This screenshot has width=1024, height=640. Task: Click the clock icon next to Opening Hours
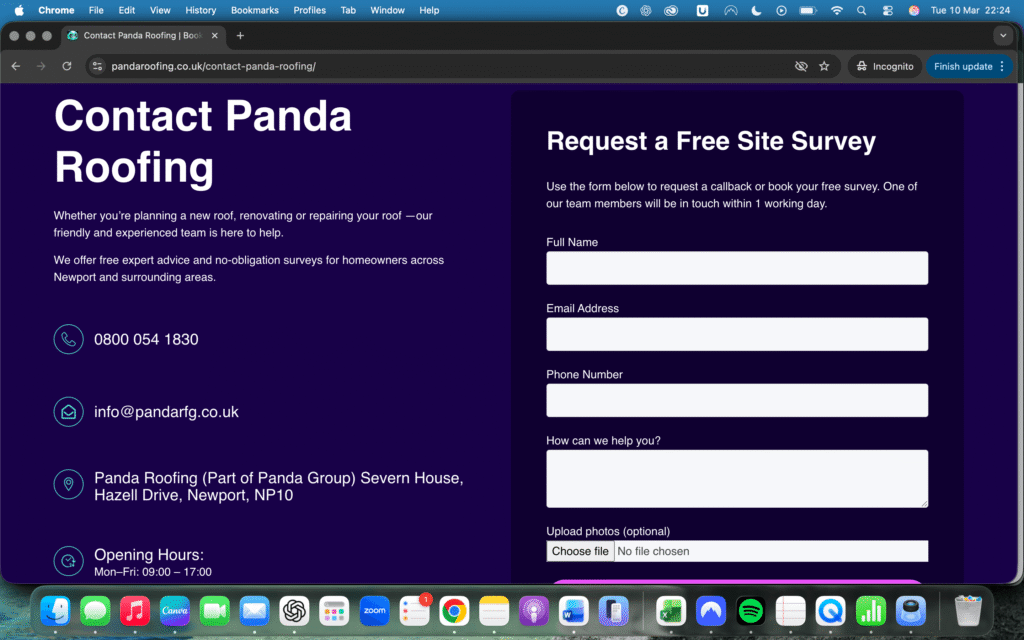click(x=68, y=561)
